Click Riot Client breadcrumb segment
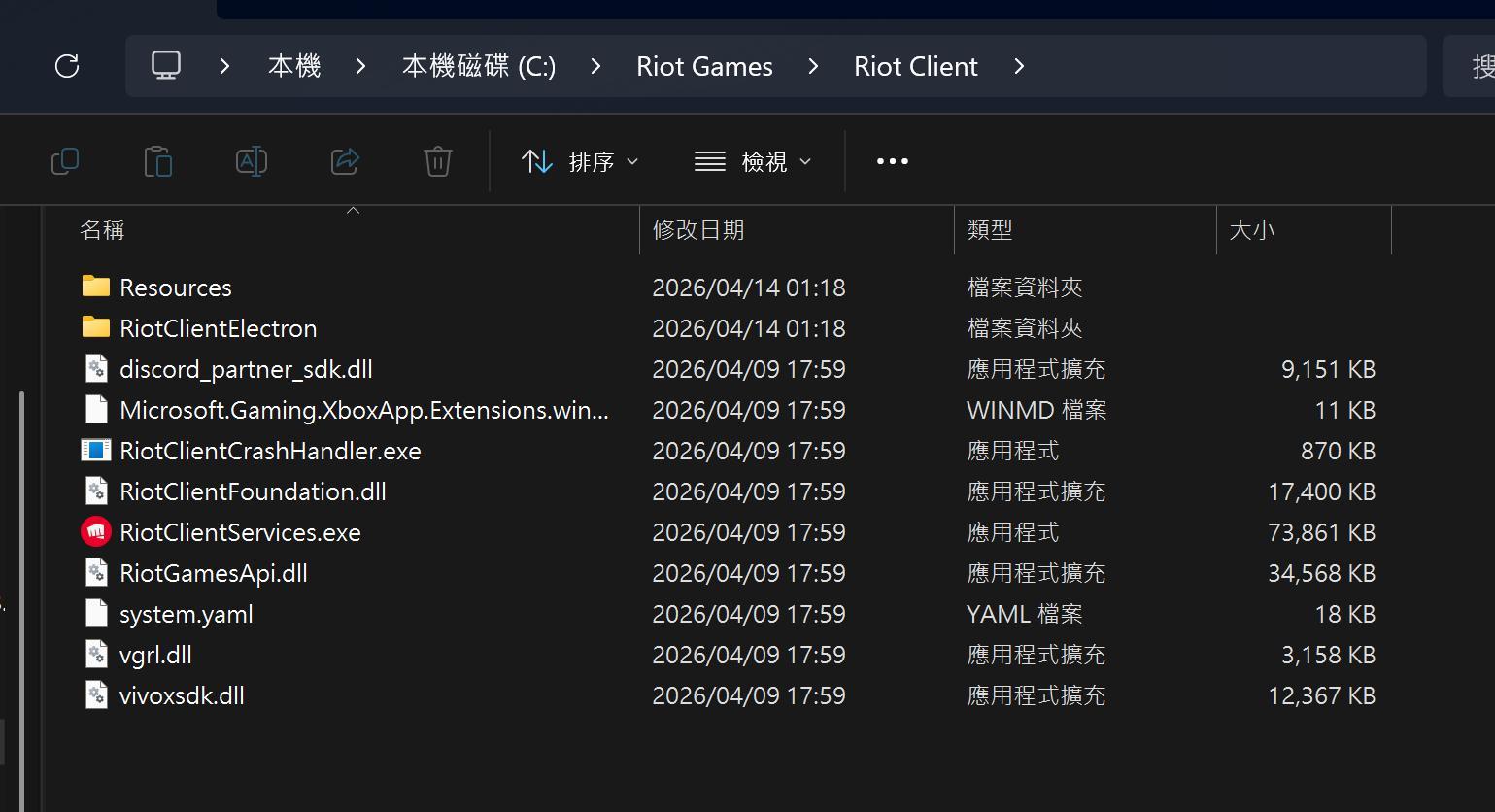1495x812 pixels. tap(915, 66)
